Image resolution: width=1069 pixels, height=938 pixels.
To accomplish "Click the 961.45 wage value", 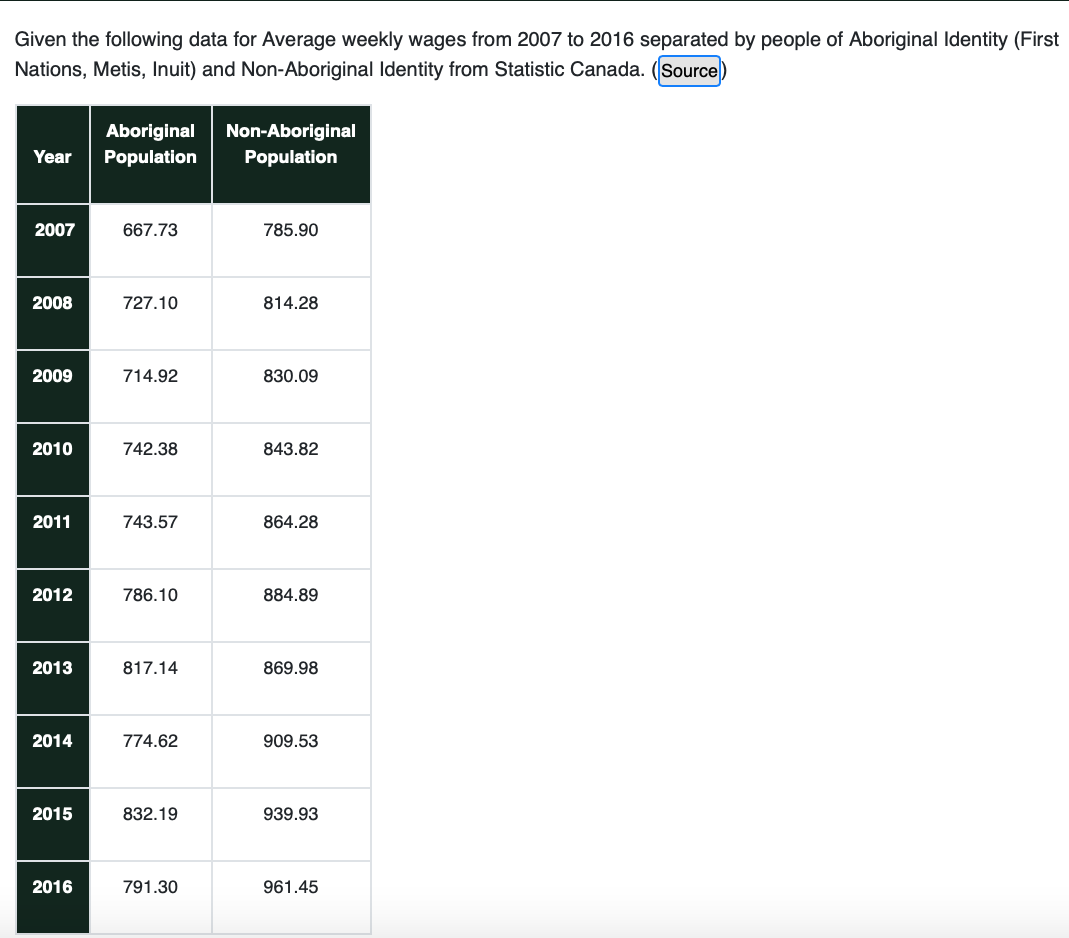I will pyautogui.click(x=291, y=886).
